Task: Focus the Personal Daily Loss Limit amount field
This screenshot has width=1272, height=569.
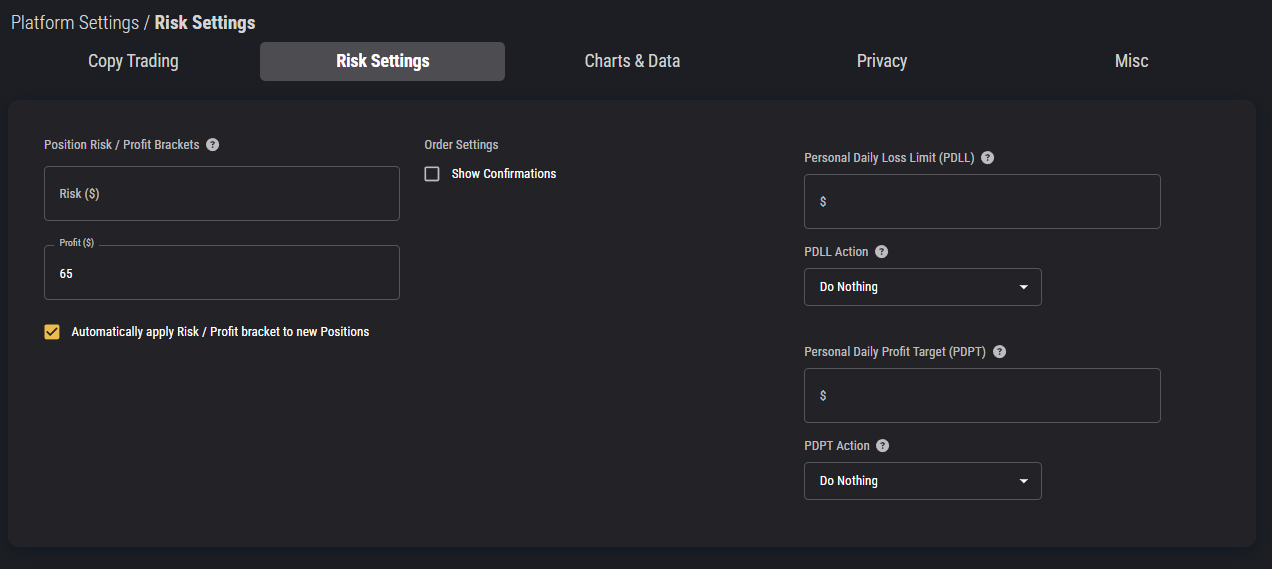Action: click(x=982, y=201)
